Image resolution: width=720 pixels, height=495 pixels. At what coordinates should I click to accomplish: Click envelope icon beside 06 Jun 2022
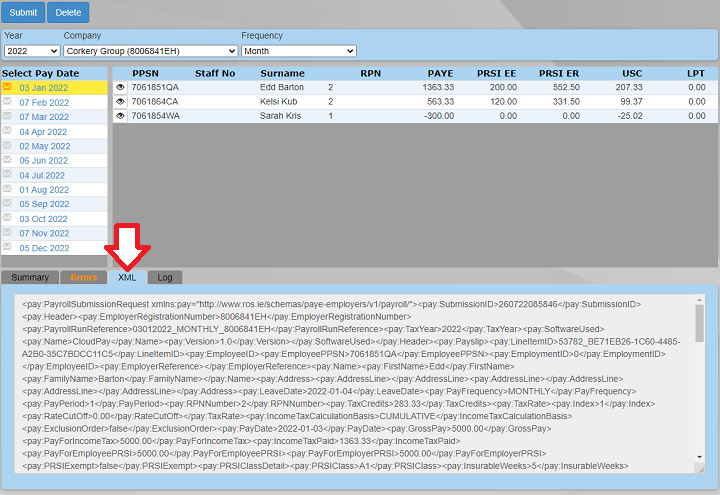click(x=8, y=160)
